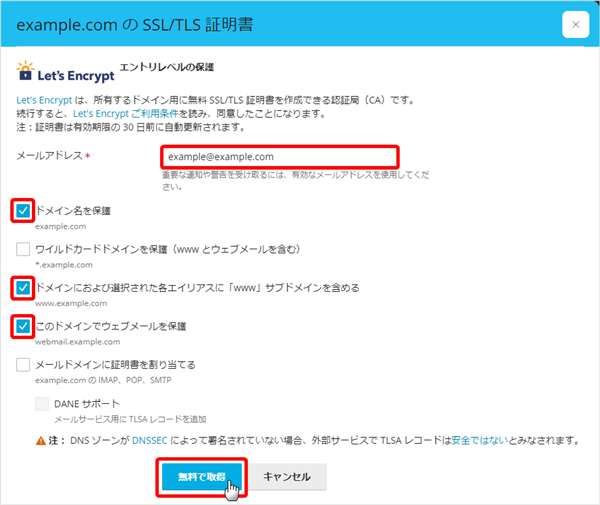Viewport: 600px width, 505px height.
Task: Close the SSL/TLS certificate dialog
Action: [x=575, y=24]
